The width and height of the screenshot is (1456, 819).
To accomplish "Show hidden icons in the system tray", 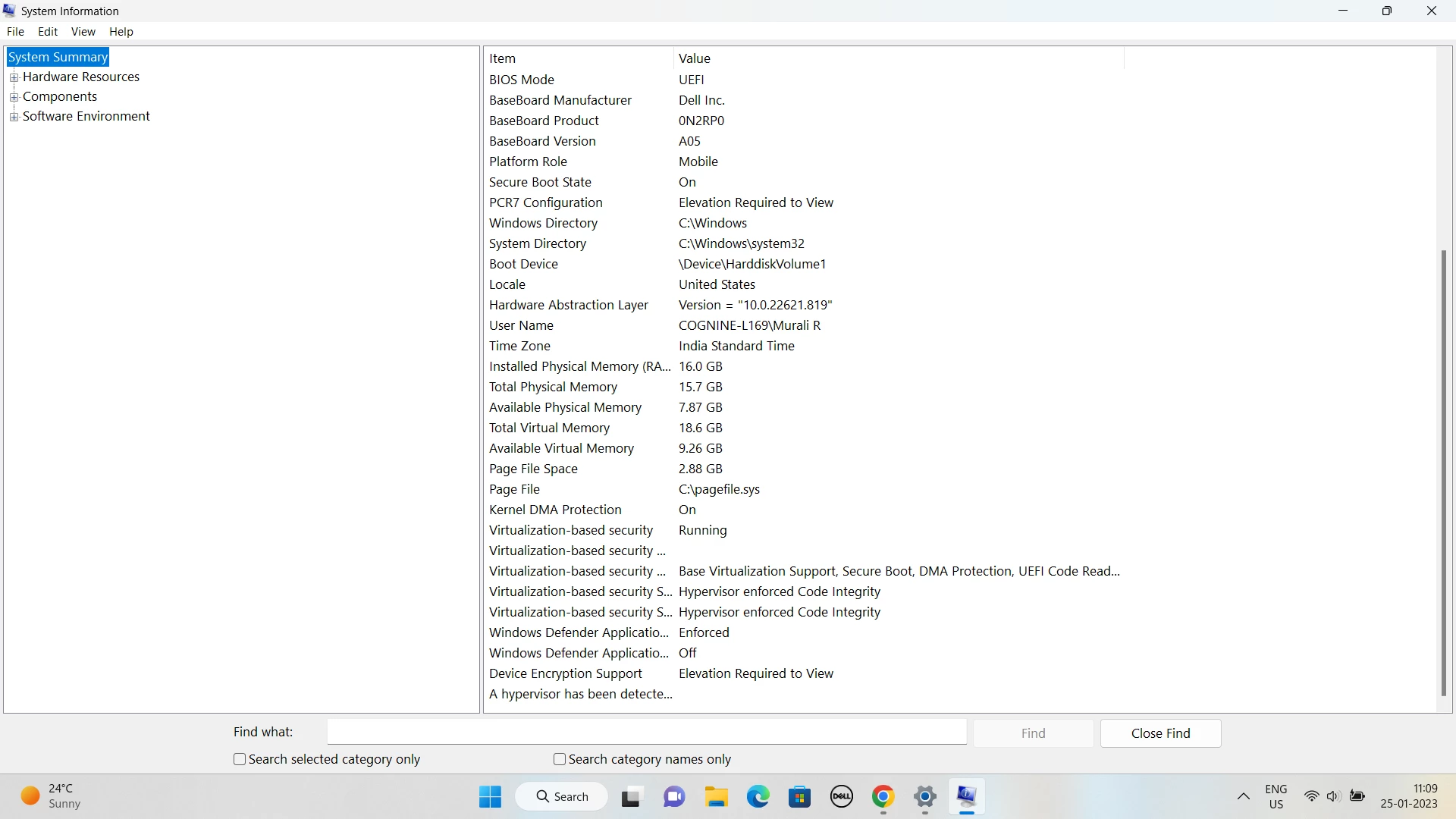I will click(x=1243, y=796).
